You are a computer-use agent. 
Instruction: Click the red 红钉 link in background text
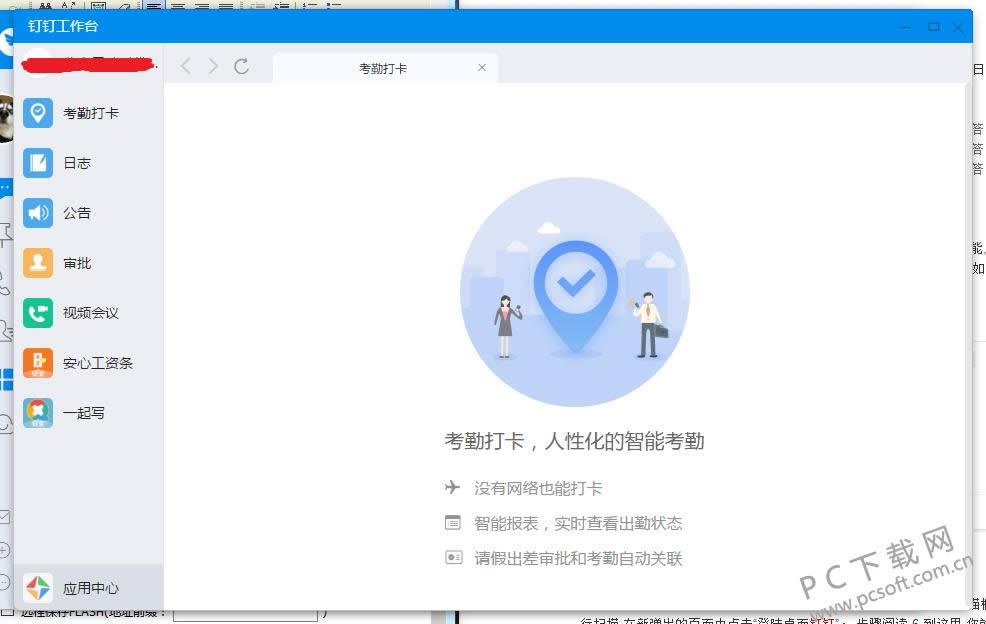(824, 619)
